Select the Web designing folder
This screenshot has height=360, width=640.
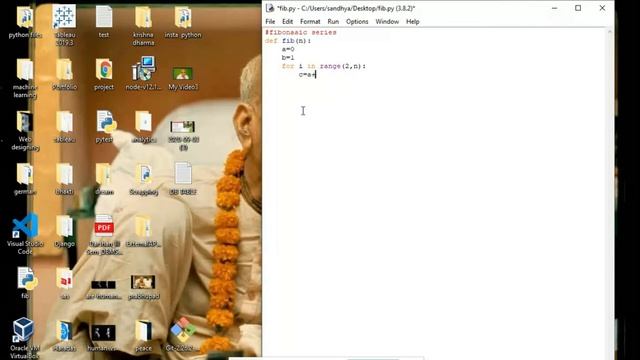[x=25, y=131]
